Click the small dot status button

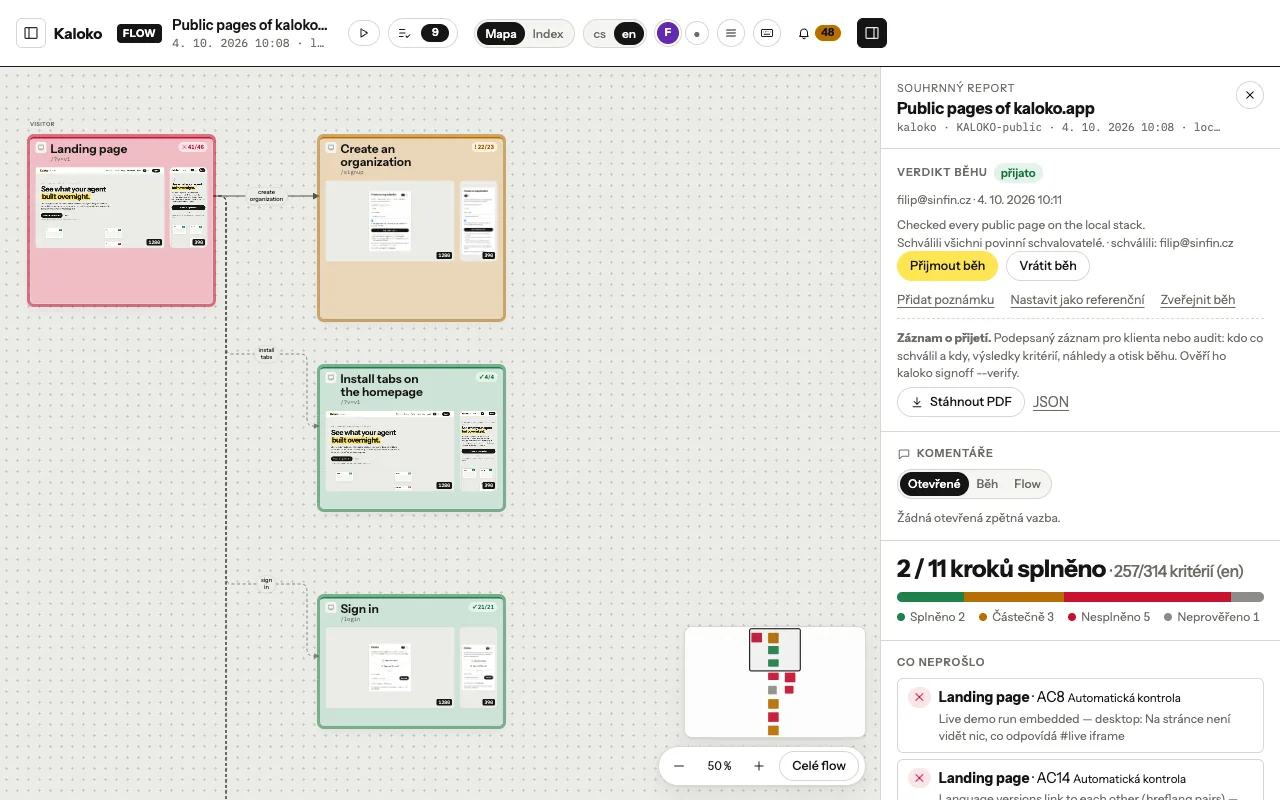697,33
